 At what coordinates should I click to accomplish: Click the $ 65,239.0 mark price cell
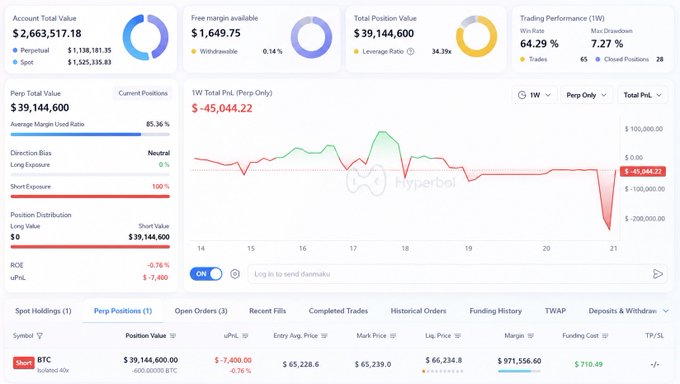click(373, 364)
